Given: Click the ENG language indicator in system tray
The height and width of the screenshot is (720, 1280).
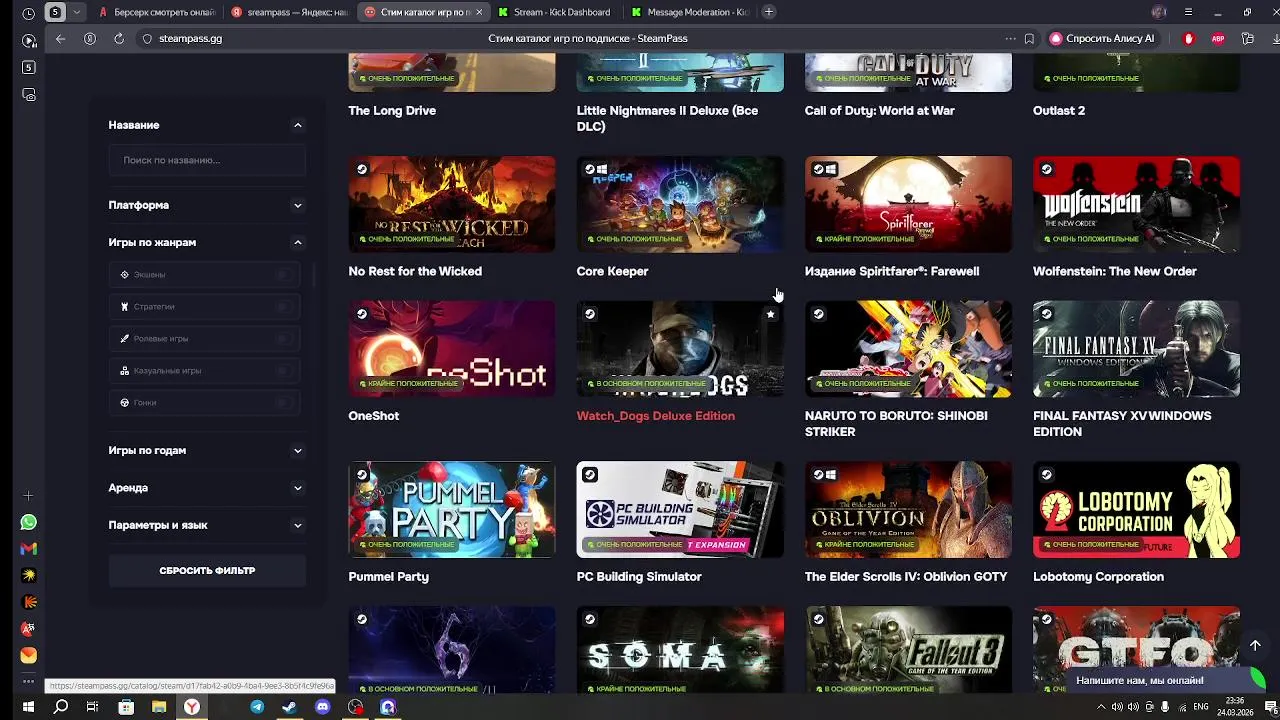Looking at the screenshot, I should pos(1201,707).
